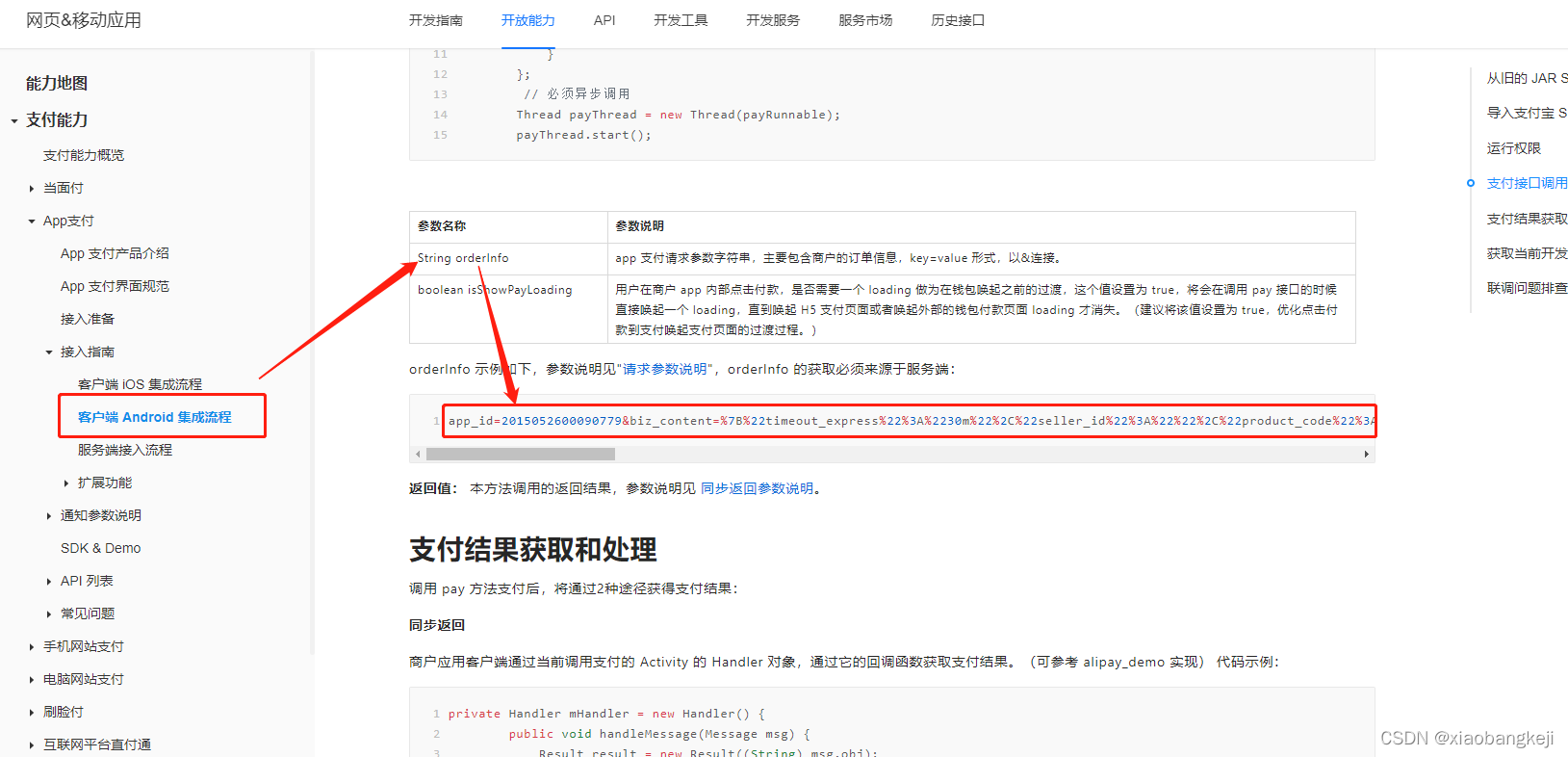Click the code scrollbar left arrow
This screenshot has height=757, width=1568.
(x=418, y=454)
